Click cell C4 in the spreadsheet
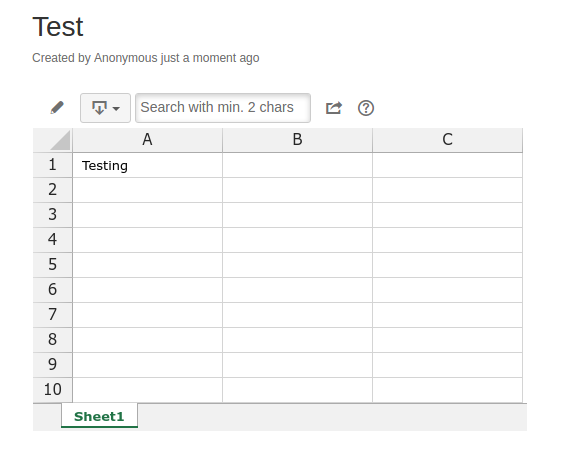This screenshot has height=457, width=585. coord(447,240)
